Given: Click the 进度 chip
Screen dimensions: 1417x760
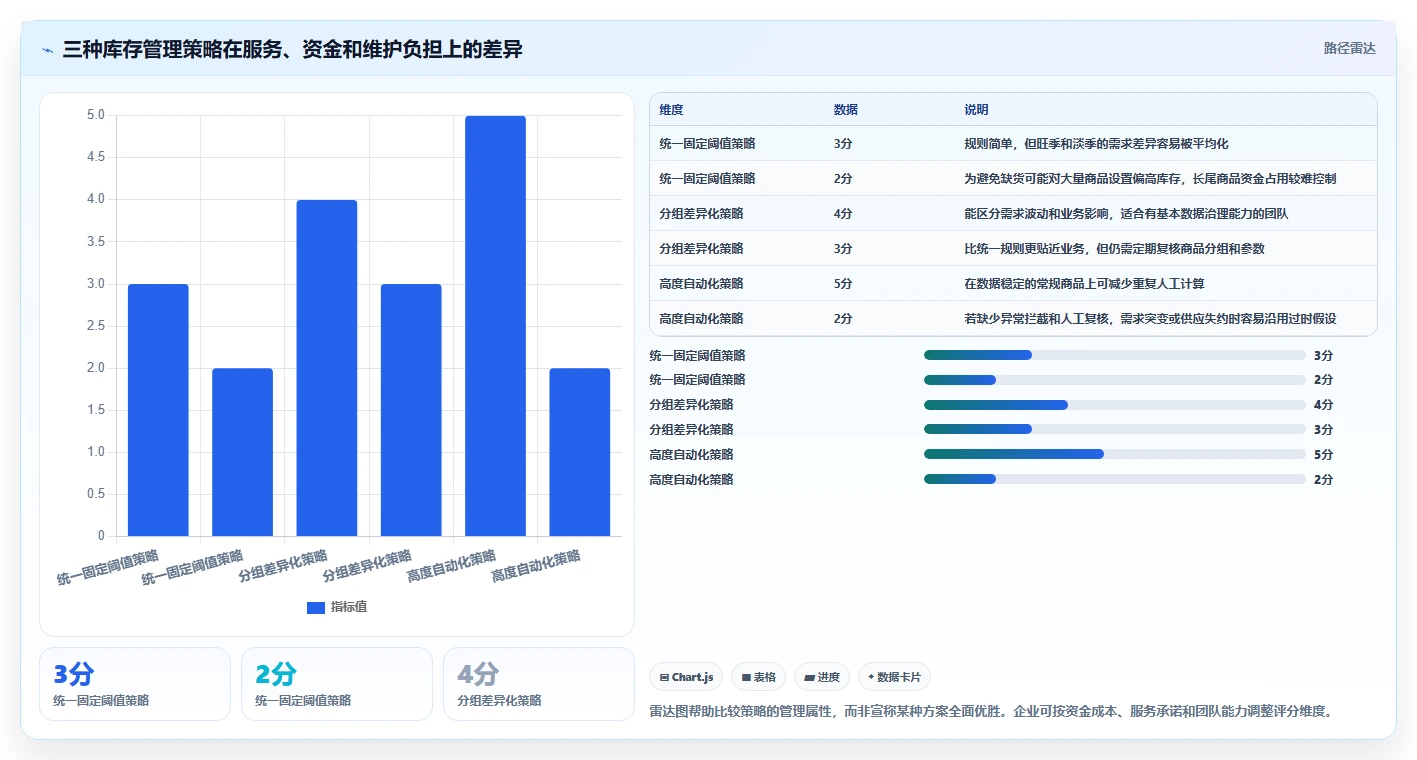Looking at the screenshot, I should 822,677.
